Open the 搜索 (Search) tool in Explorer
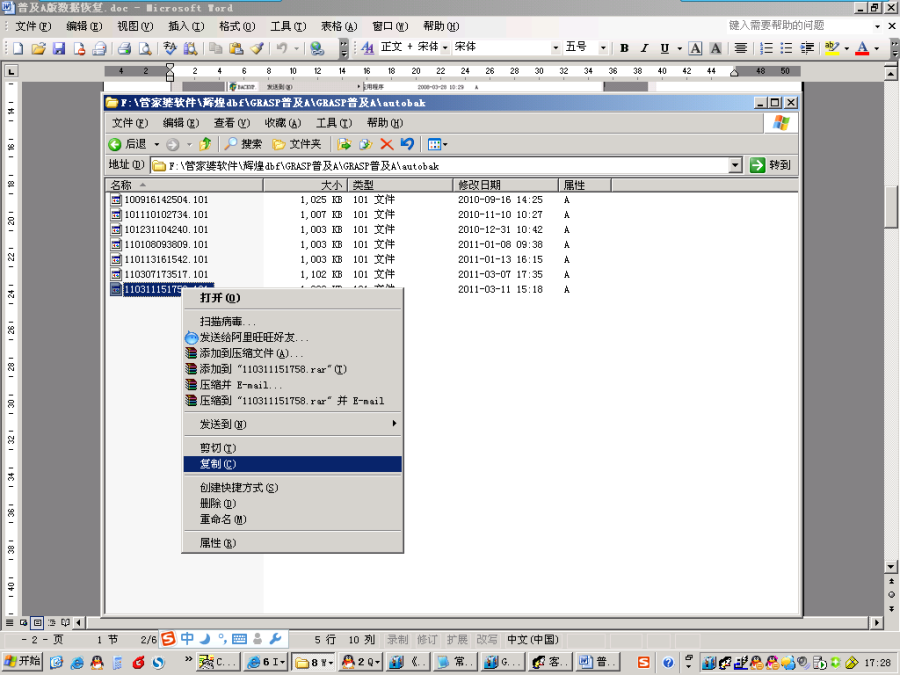This screenshot has height=675, width=900. click(243, 144)
